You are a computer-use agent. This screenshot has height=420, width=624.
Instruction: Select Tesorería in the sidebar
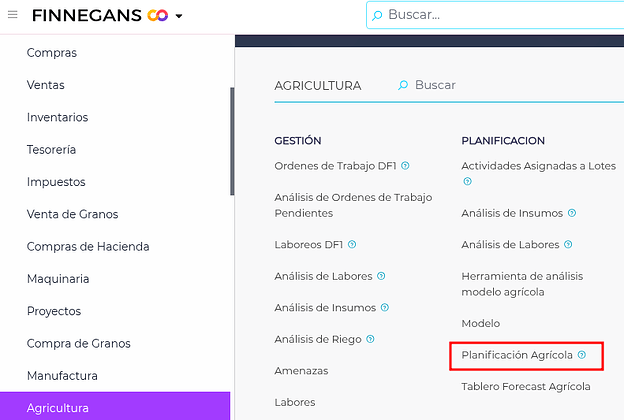point(52,150)
